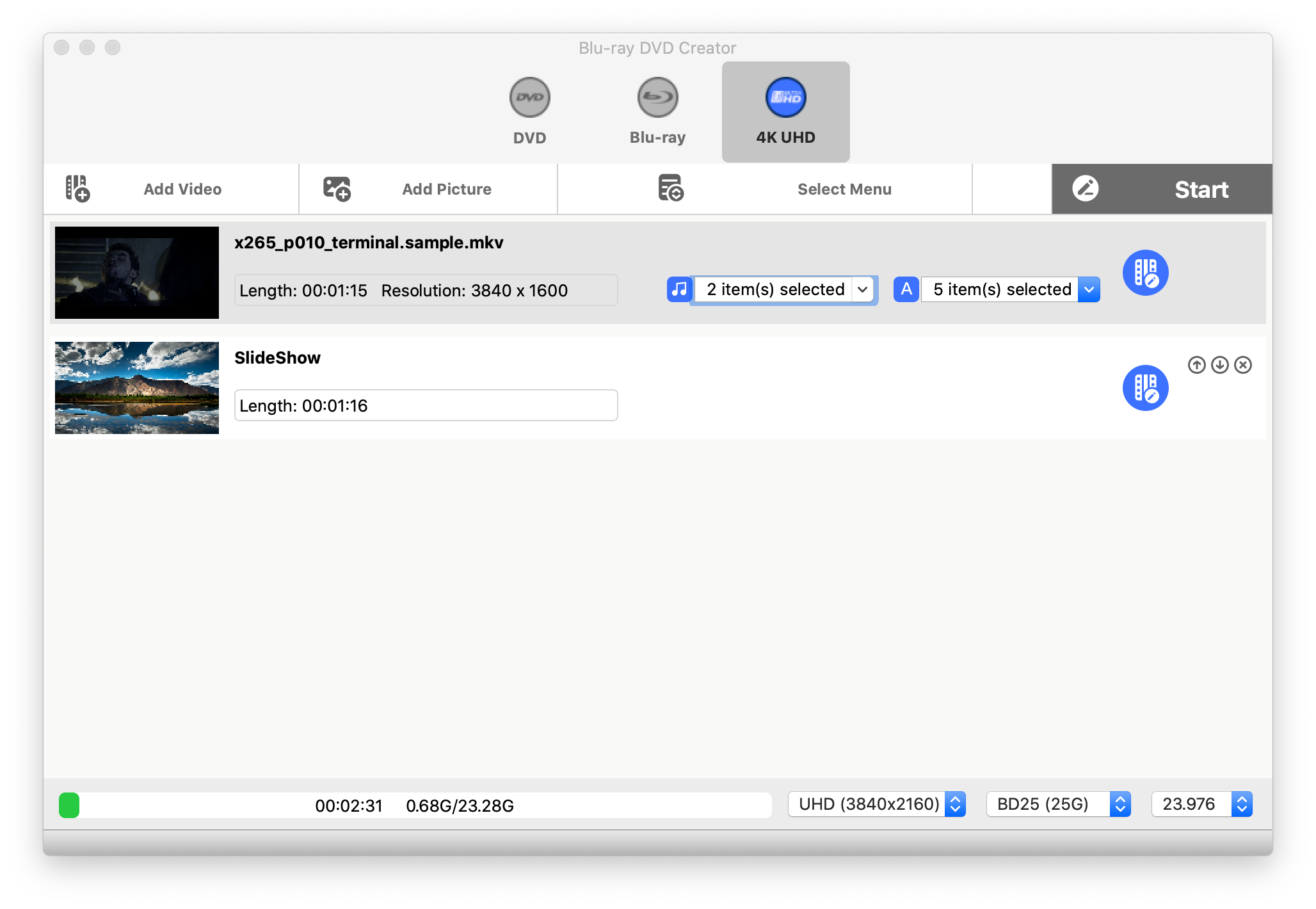
Task: Open the 23.976 frame rate dropdown
Action: point(1201,804)
